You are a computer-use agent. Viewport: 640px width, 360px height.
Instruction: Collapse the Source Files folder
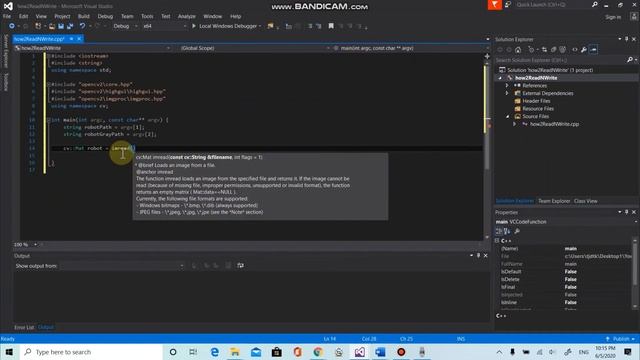pyautogui.click(x=508, y=116)
